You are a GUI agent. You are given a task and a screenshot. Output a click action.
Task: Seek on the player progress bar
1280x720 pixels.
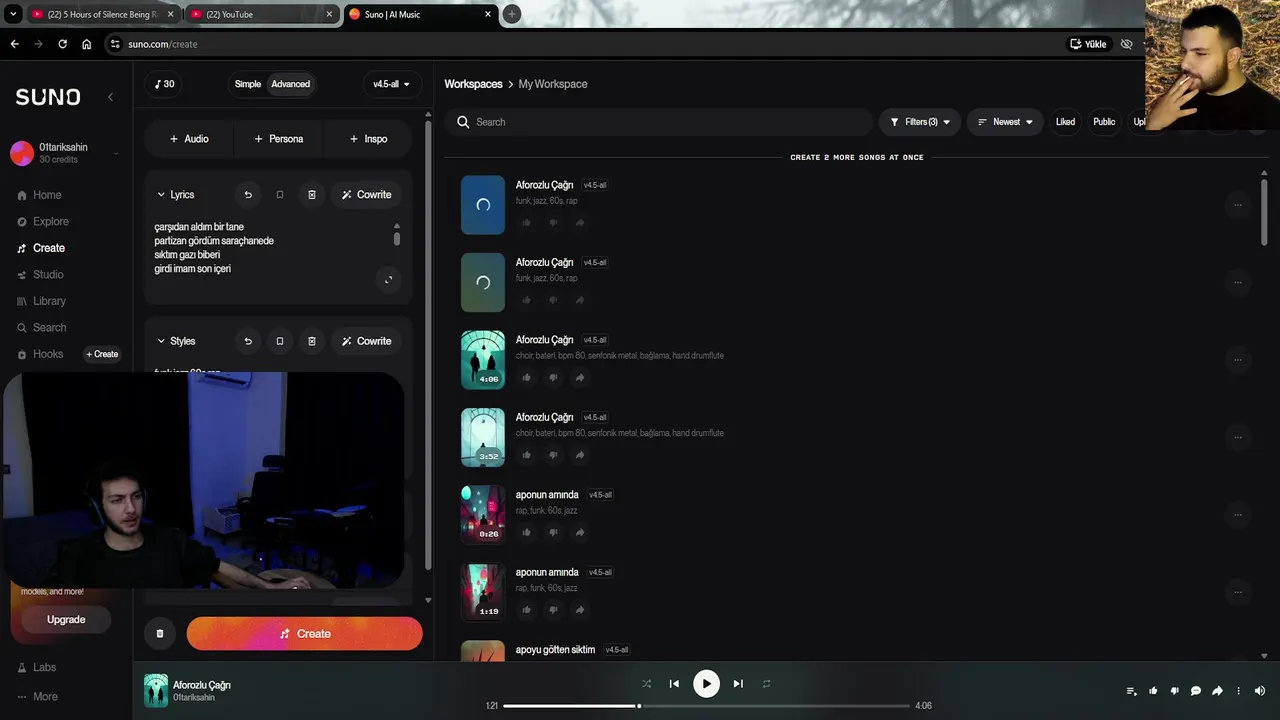(705, 706)
